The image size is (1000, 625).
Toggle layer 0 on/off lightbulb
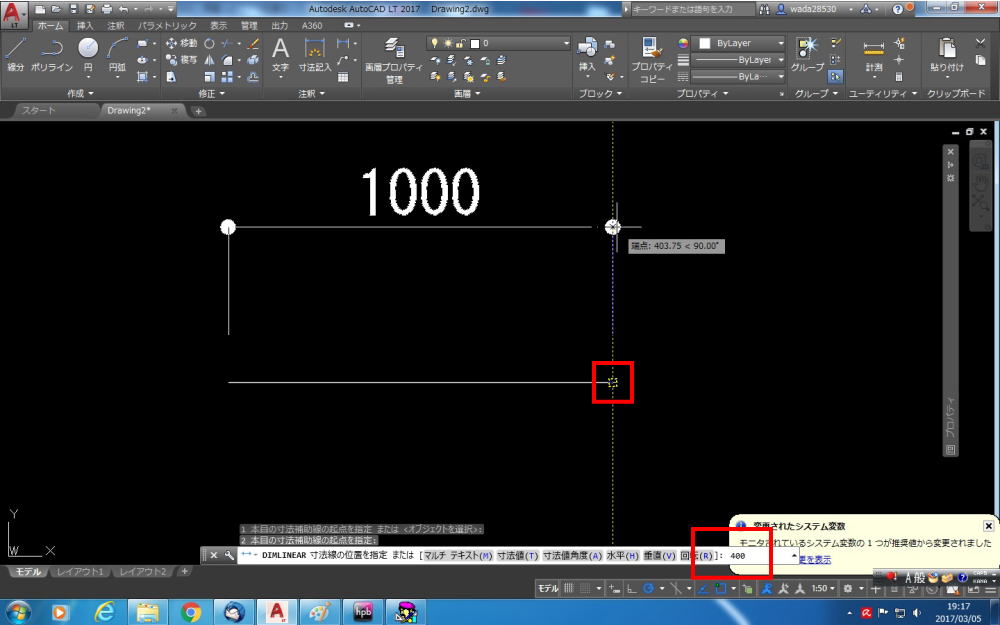pos(435,43)
